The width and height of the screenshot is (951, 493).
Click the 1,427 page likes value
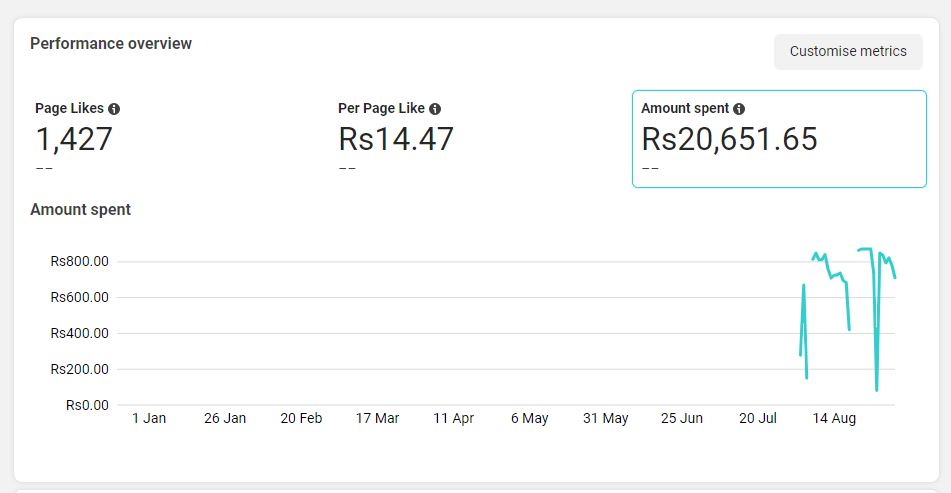coord(74,139)
